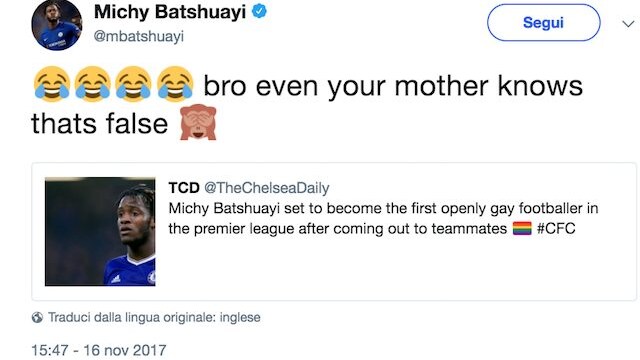
Task: Click the first crying-laughing emoji
Action: [x=52, y=84]
